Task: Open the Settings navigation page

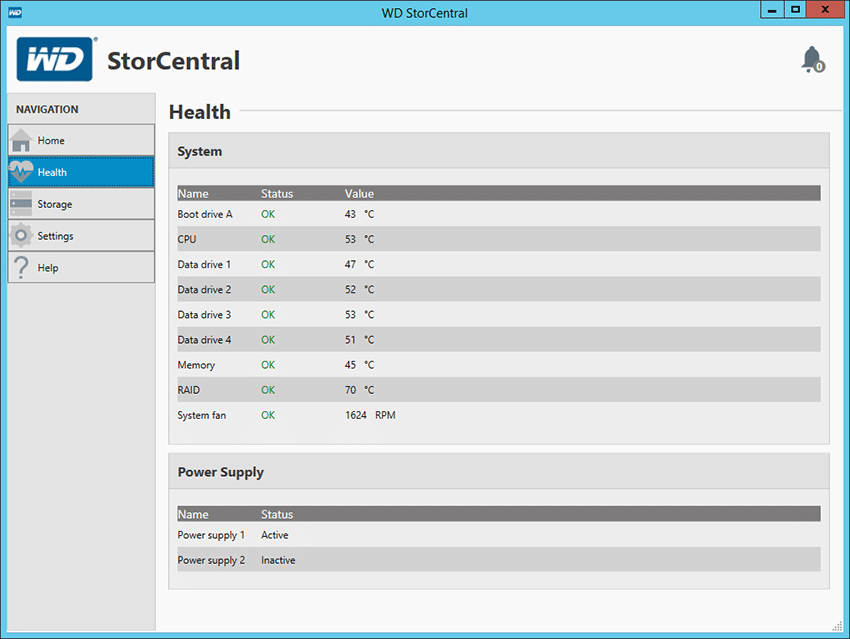Action: 81,235
